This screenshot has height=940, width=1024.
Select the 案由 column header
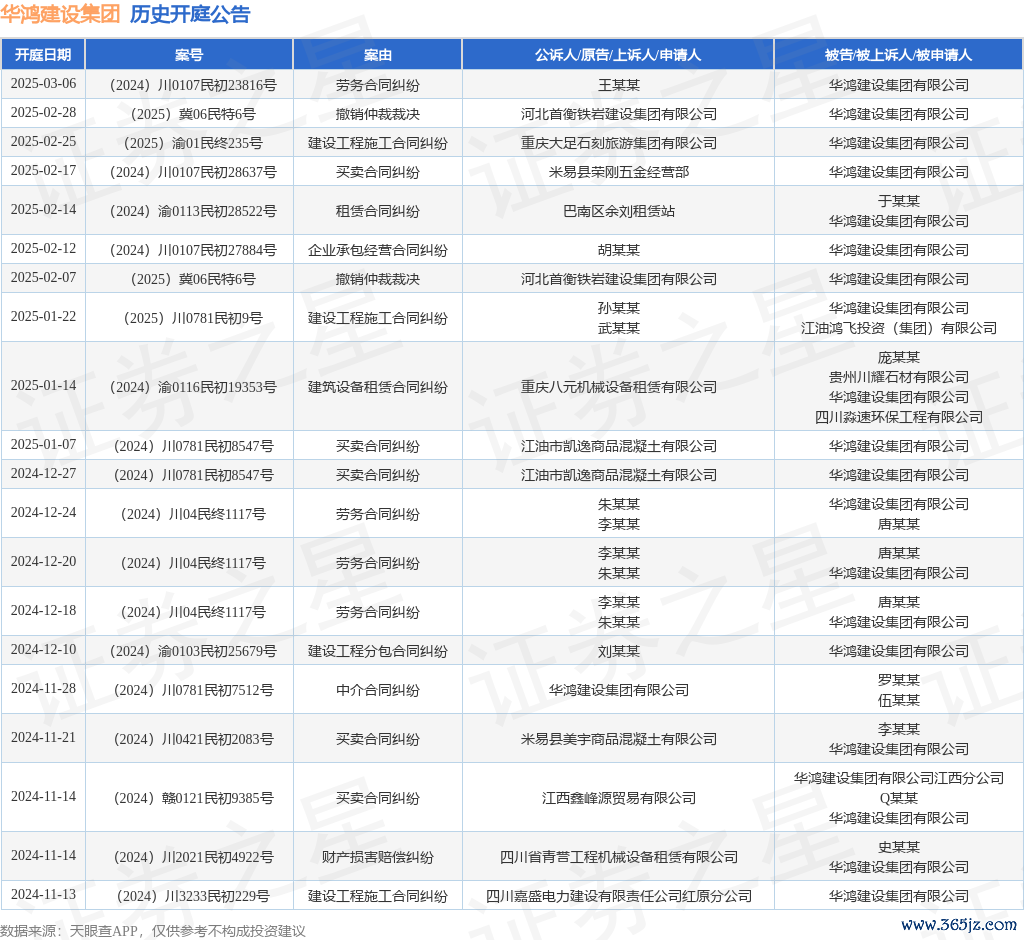(377, 55)
